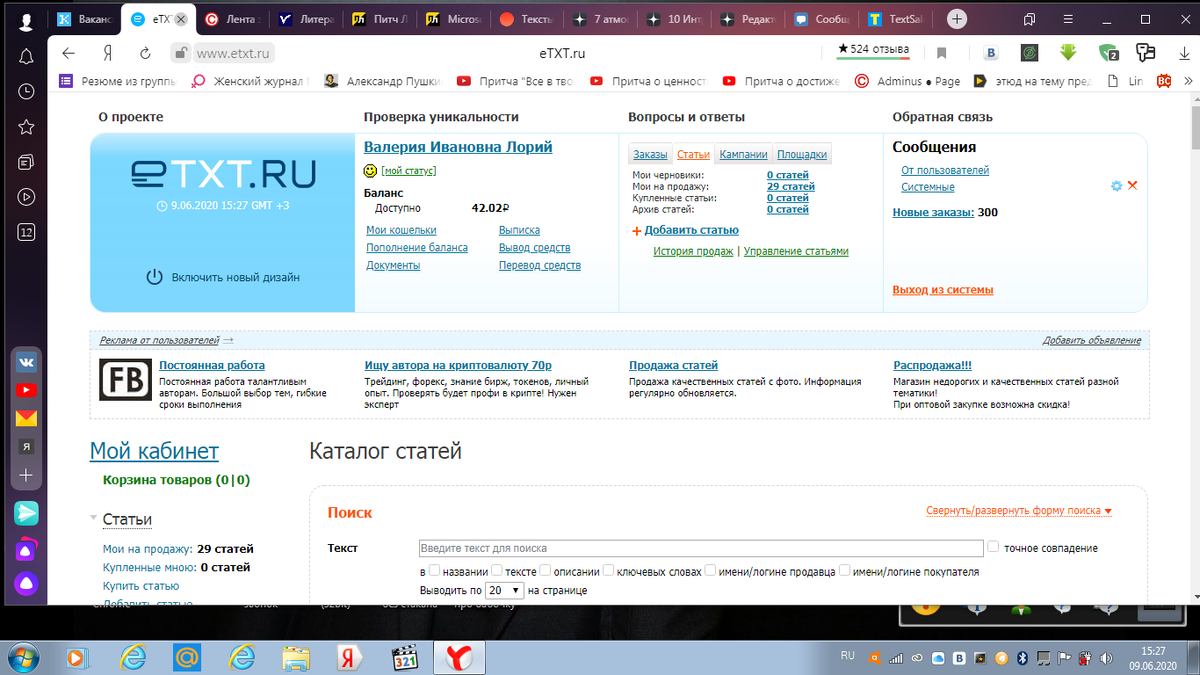1200x675 pixels.
Task: Open the 524 отзыва reviews badge
Action: [x=872, y=49]
